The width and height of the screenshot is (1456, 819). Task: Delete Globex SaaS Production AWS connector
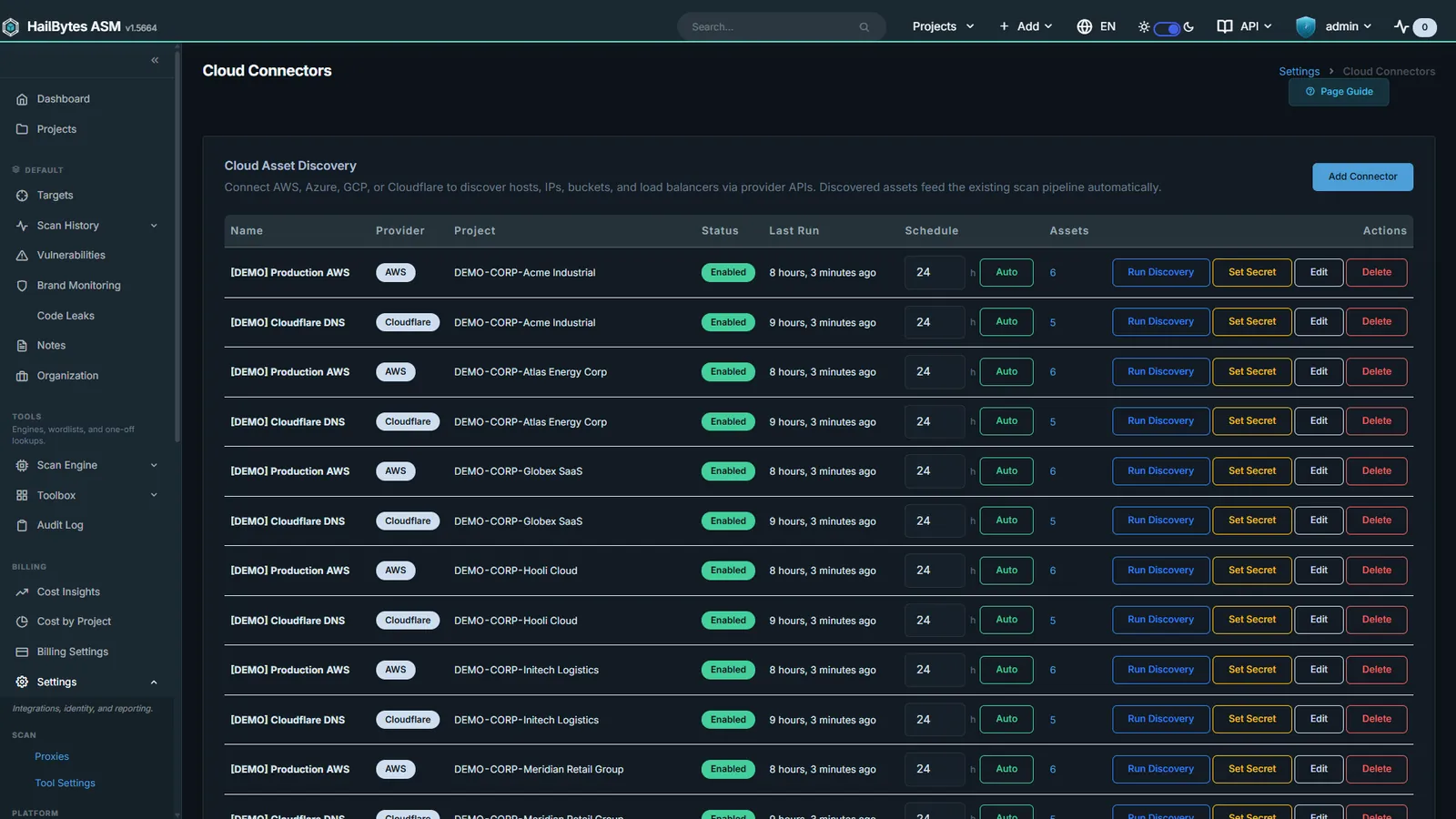pyautogui.click(x=1376, y=470)
